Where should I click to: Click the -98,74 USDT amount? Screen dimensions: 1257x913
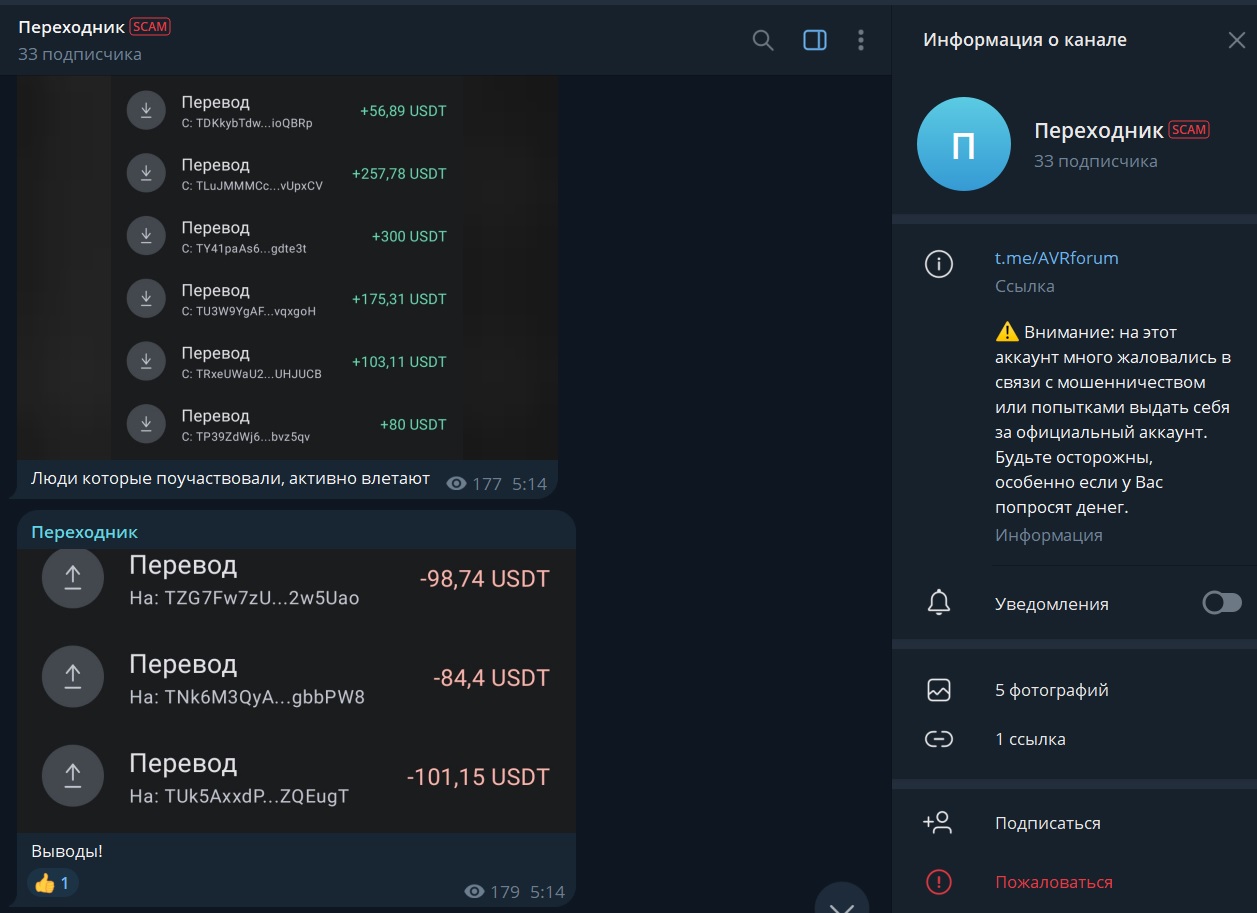485,579
